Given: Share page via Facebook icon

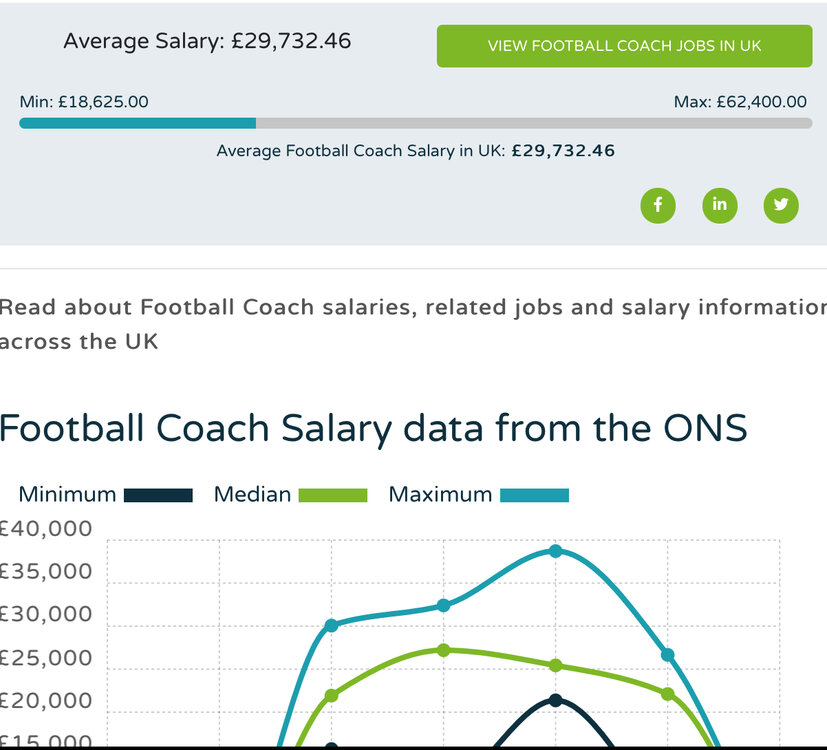Looking at the screenshot, I should (x=658, y=205).
